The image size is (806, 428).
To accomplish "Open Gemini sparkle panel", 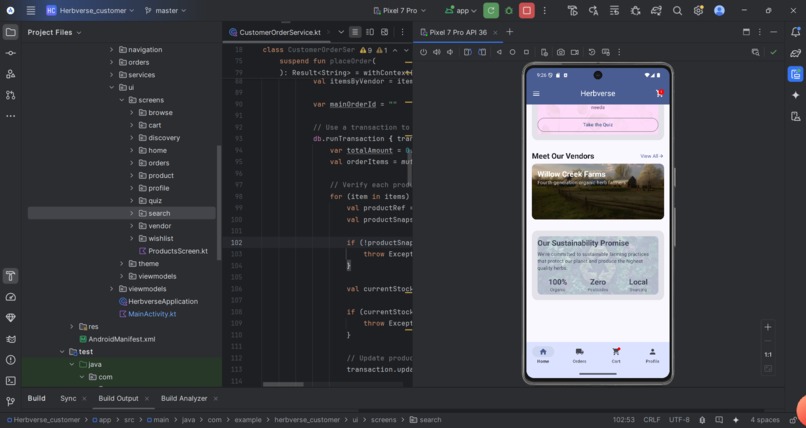I will (x=795, y=95).
